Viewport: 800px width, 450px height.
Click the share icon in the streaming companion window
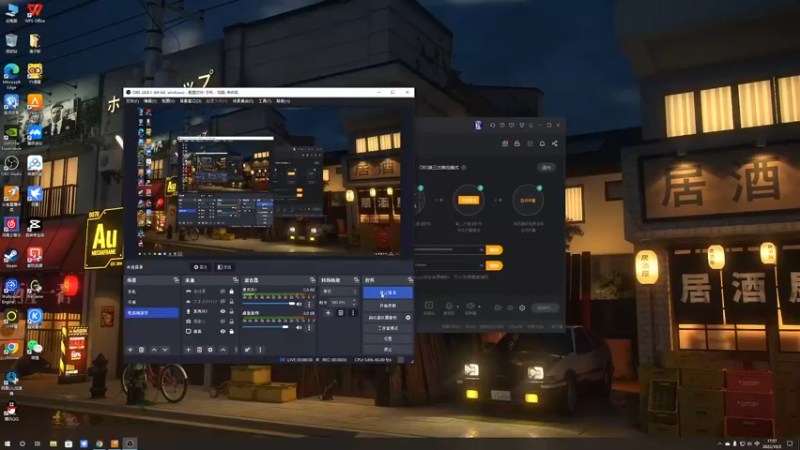tap(555, 144)
